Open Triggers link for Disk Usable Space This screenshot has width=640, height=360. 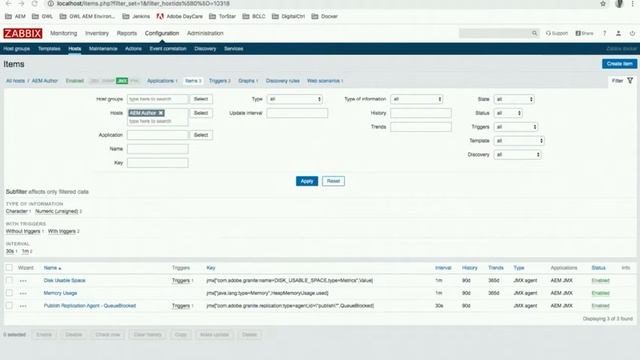click(x=181, y=281)
